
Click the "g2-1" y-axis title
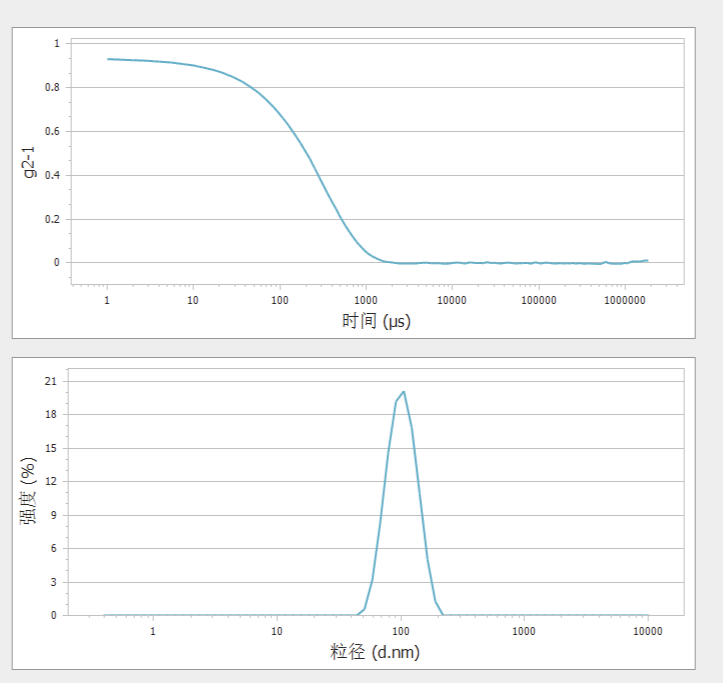tap(29, 162)
